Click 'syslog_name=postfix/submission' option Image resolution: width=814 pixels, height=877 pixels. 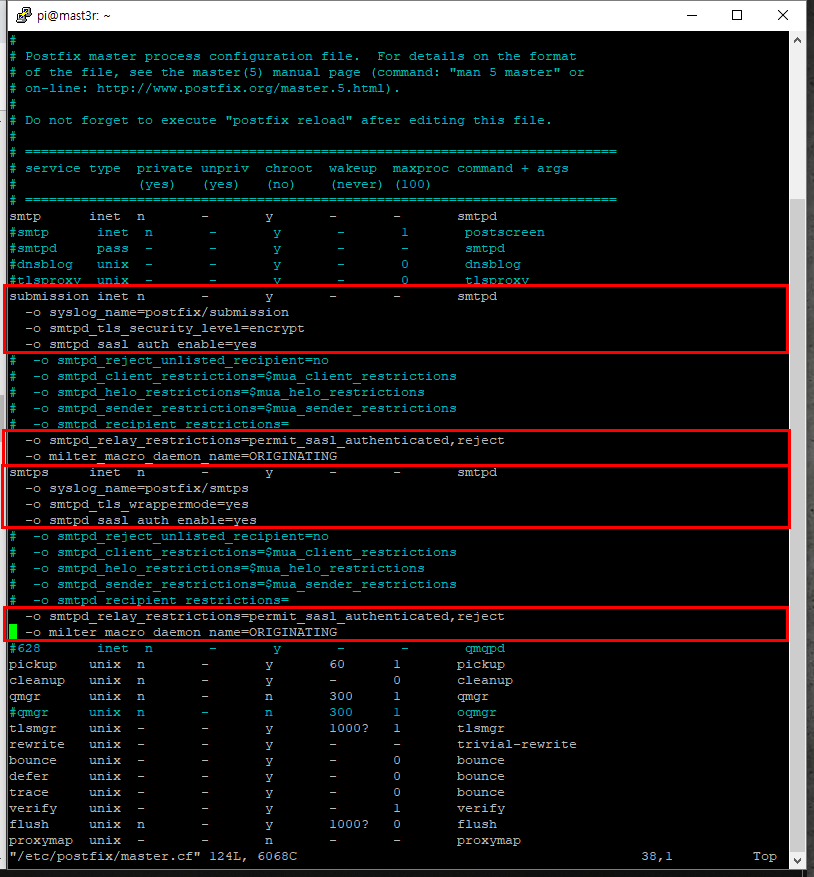[x=169, y=312]
